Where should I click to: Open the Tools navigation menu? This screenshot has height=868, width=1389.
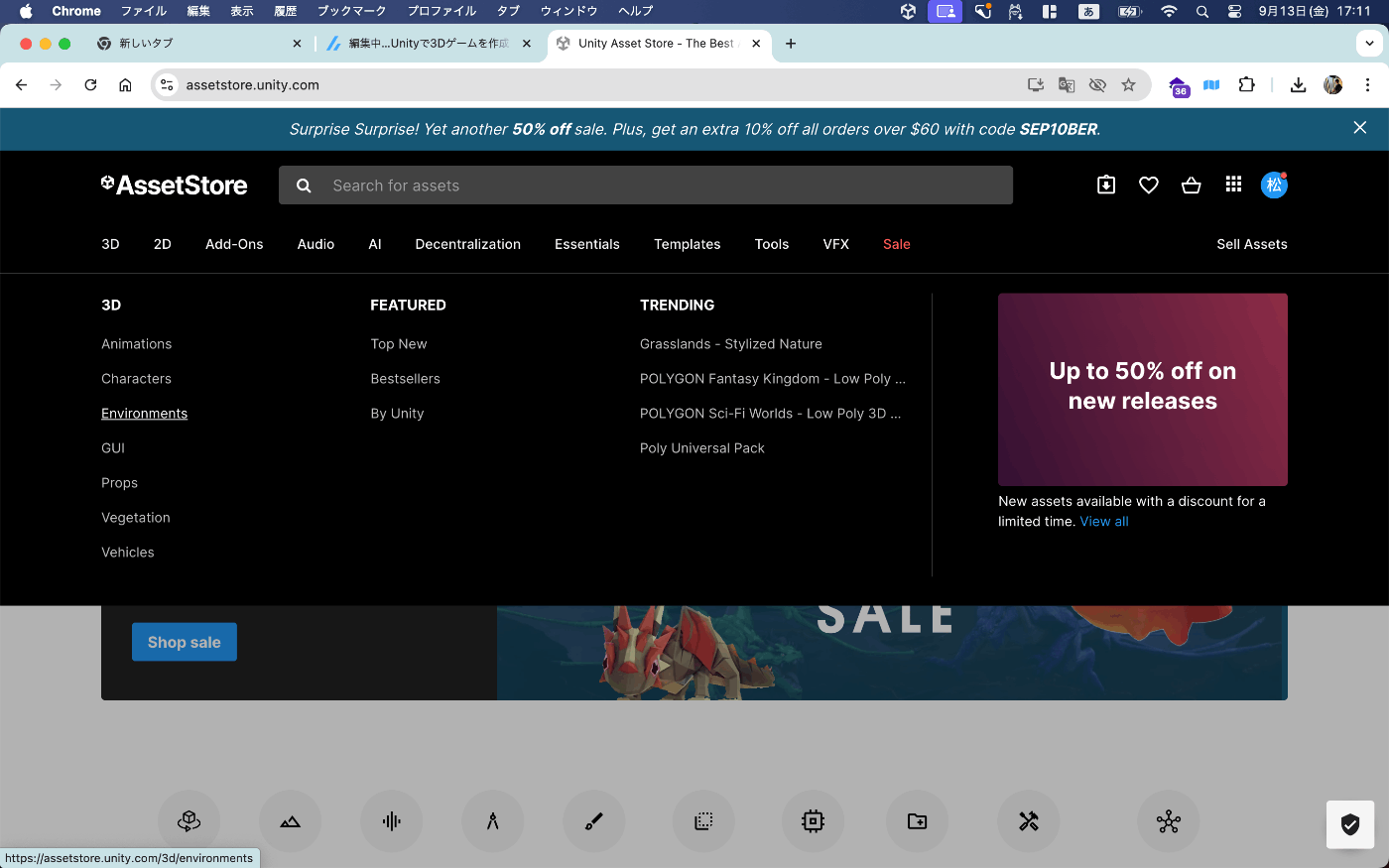pos(772,244)
